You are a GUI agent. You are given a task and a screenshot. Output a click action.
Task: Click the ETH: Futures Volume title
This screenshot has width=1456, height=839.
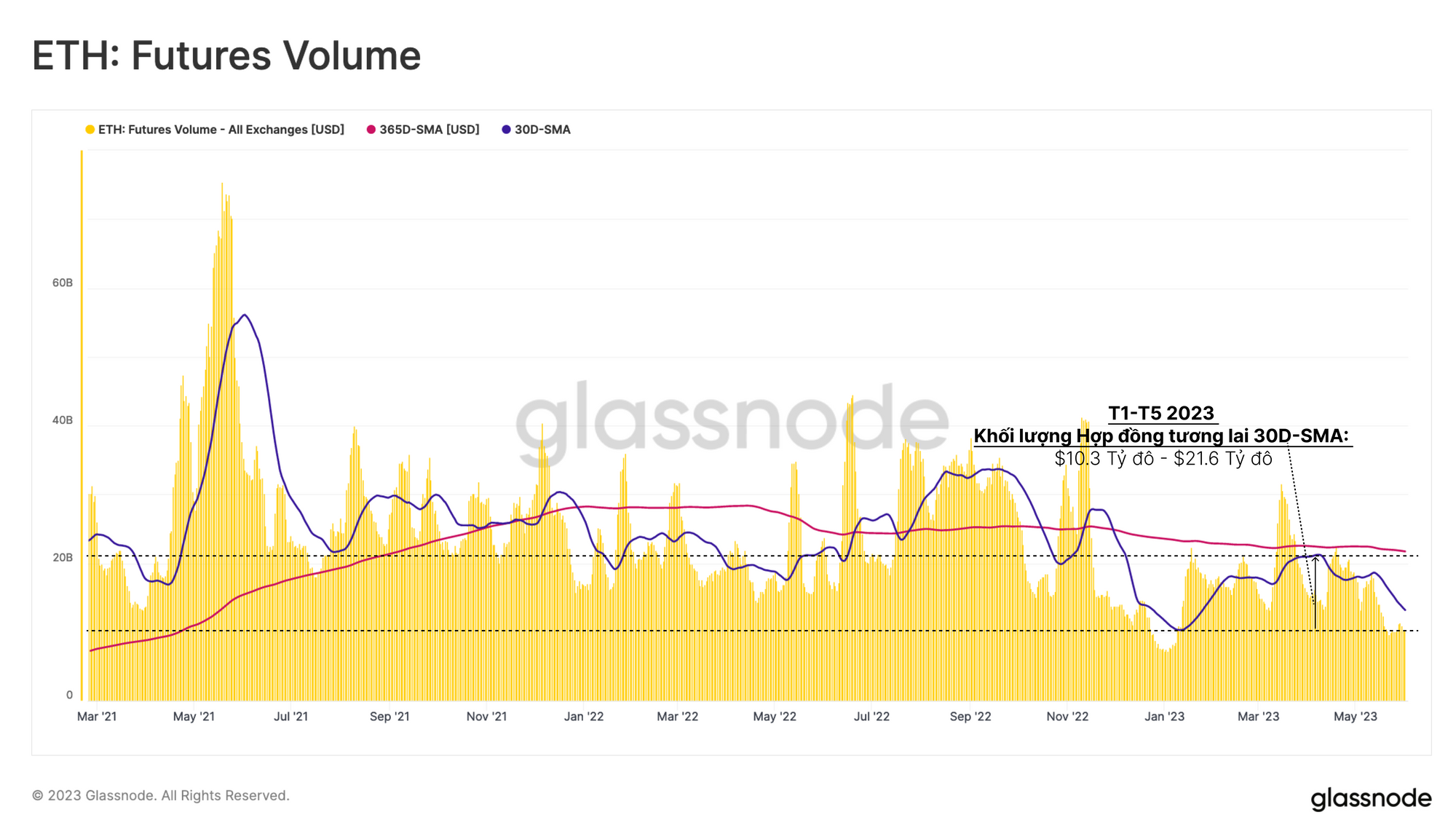pos(226,55)
